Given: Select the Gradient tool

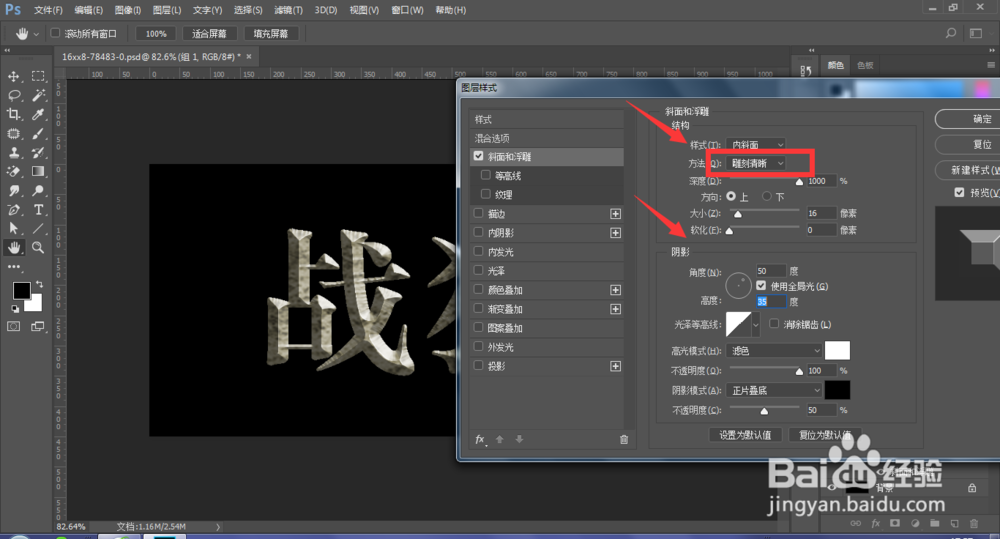Looking at the screenshot, I should (38, 172).
